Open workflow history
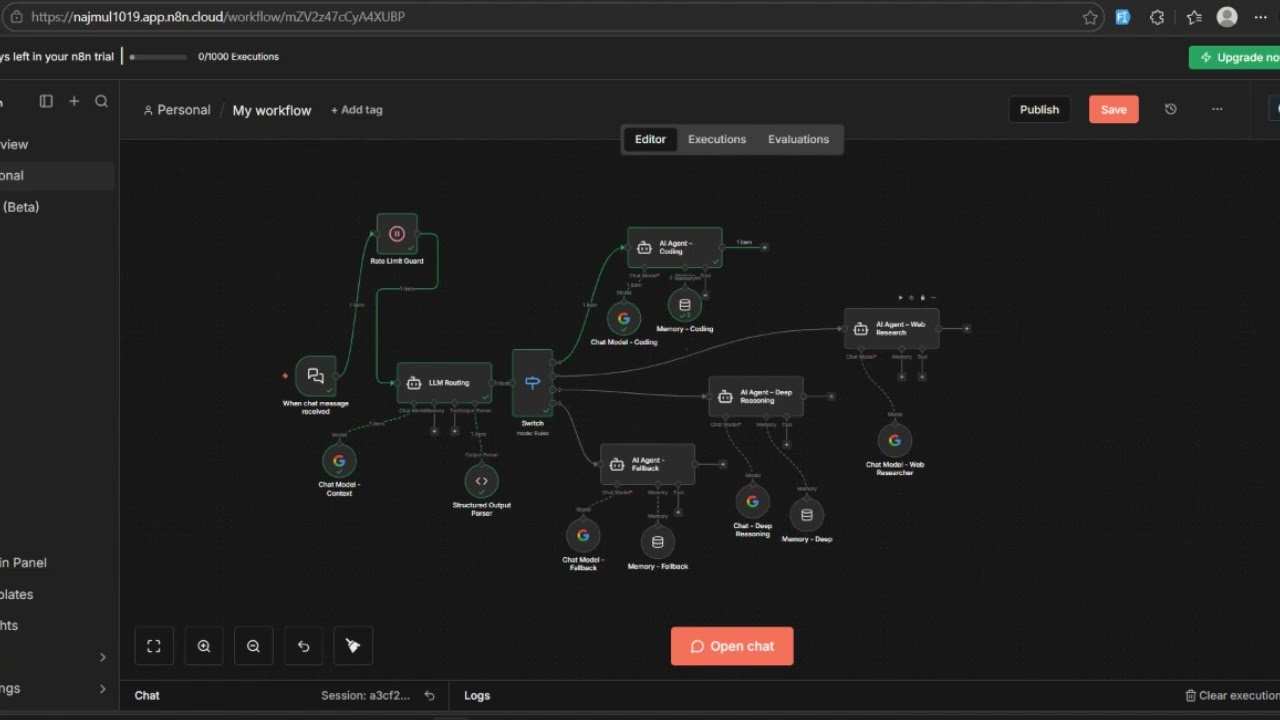1280x720 pixels. [x=1171, y=109]
